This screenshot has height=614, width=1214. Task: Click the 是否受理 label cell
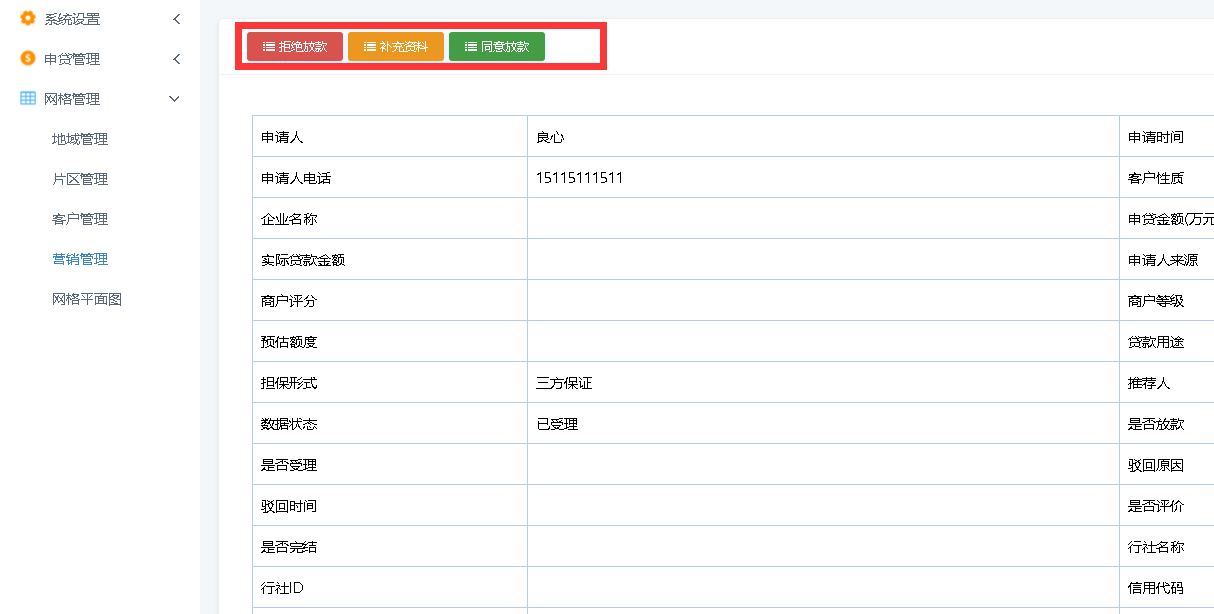point(390,464)
